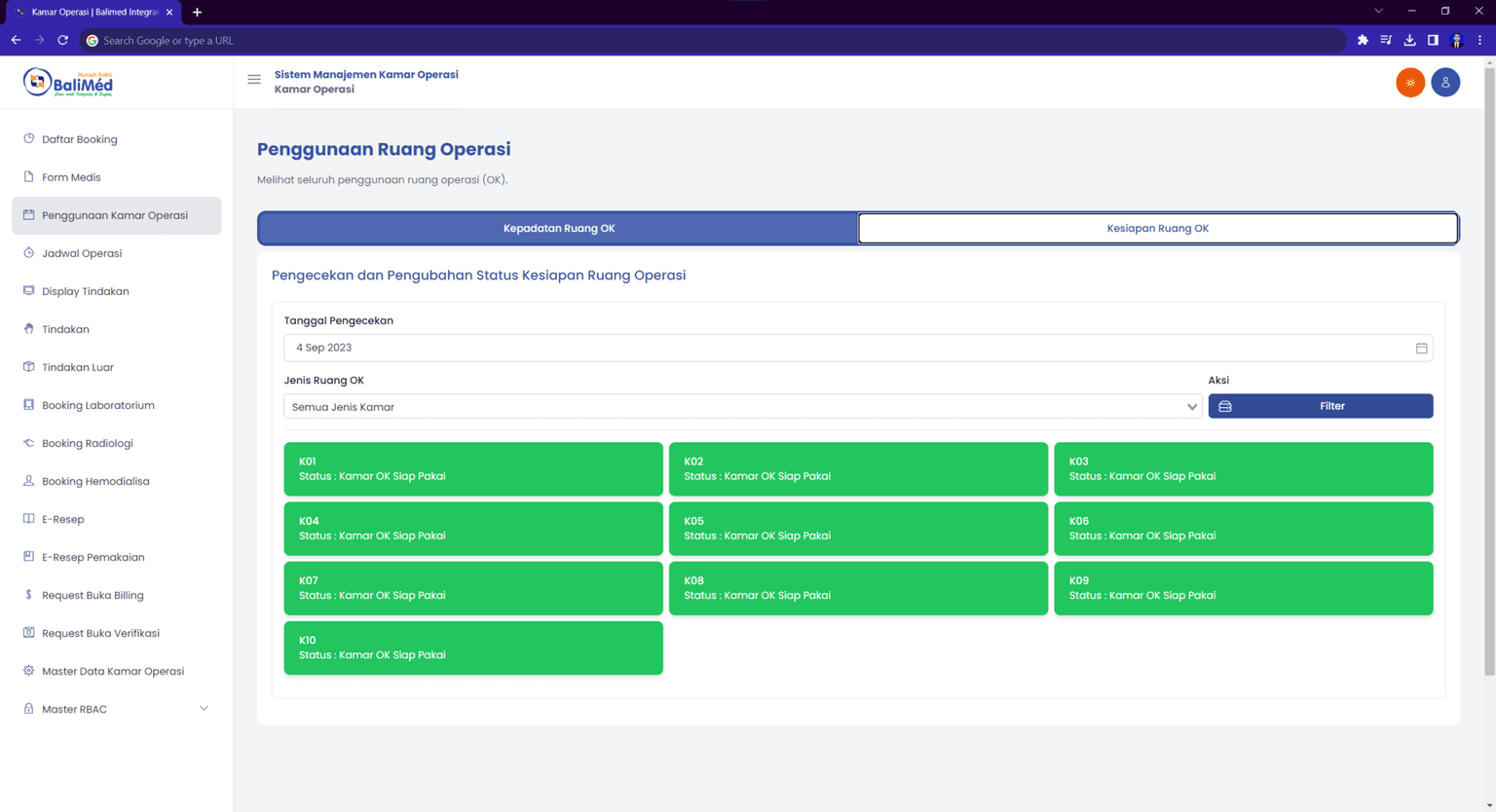Switch to the Kepadatan Ruang OK tab
The image size is (1496, 812).
coord(558,229)
